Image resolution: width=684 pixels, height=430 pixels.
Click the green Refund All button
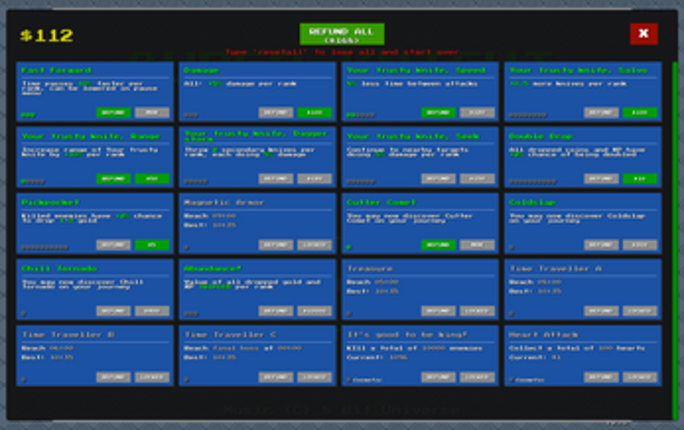pos(342,34)
